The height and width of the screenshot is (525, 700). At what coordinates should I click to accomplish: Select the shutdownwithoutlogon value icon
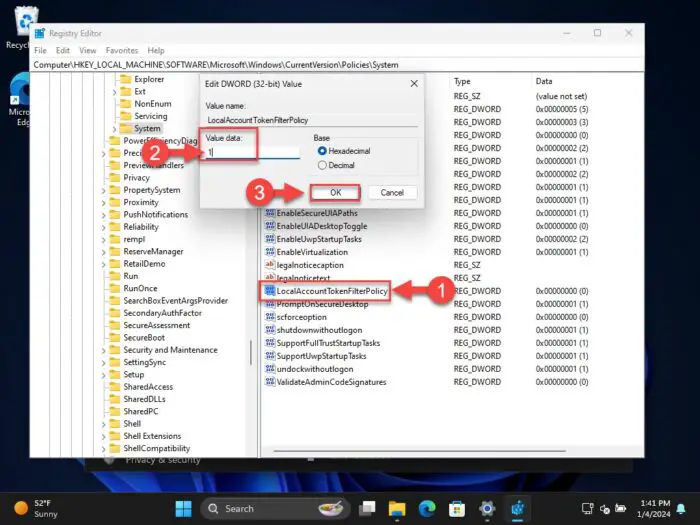(x=270, y=330)
